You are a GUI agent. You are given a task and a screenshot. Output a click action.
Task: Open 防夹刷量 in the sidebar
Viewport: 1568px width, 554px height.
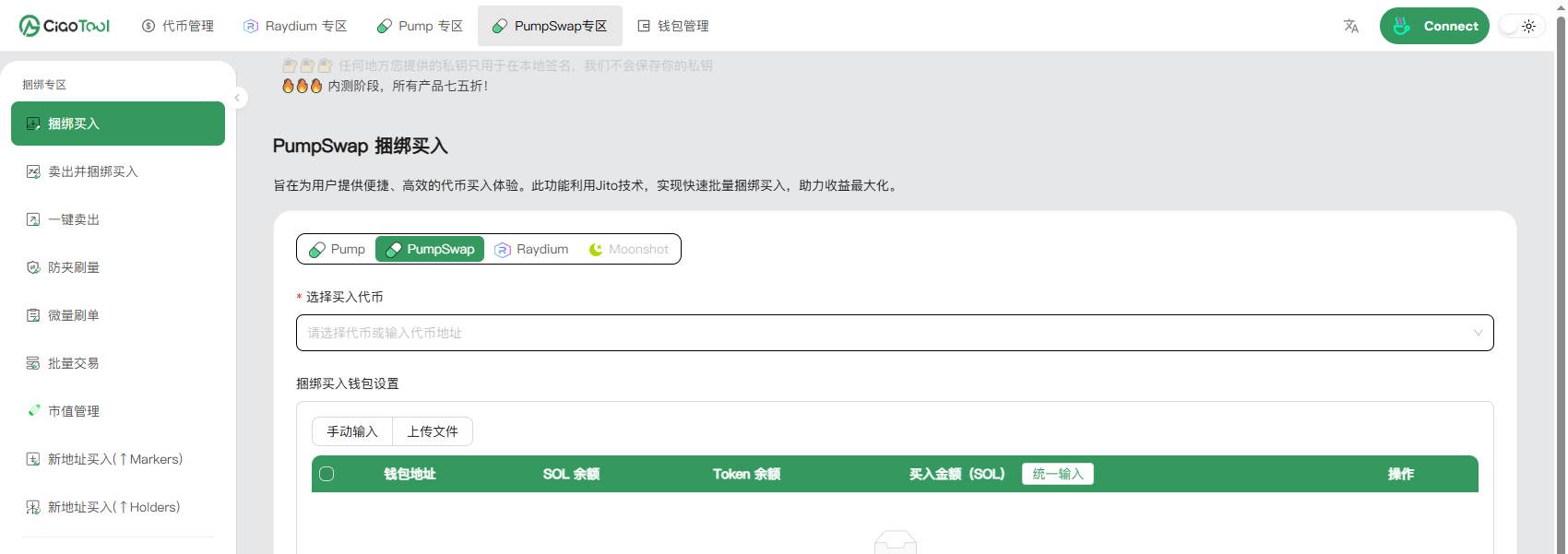[x=118, y=267]
